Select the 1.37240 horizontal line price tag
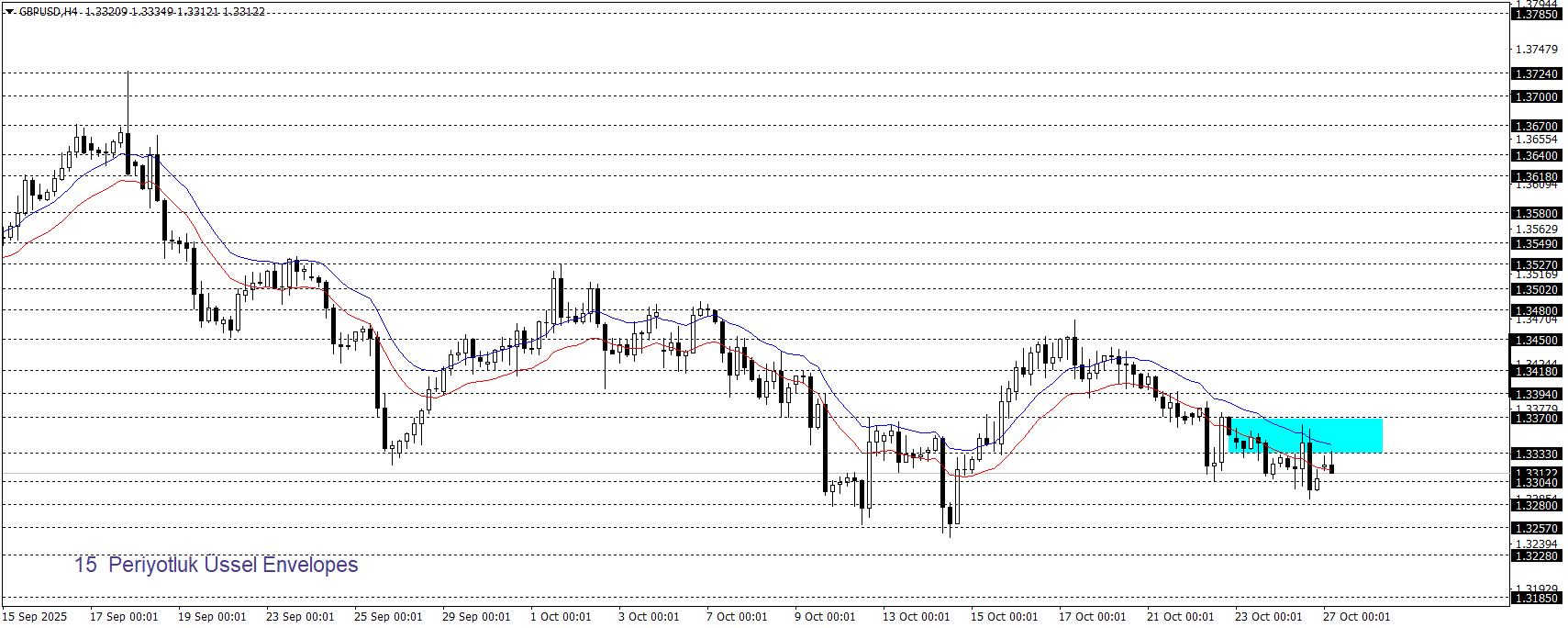Image resolution: width=1568 pixels, height=628 pixels. point(1535,73)
